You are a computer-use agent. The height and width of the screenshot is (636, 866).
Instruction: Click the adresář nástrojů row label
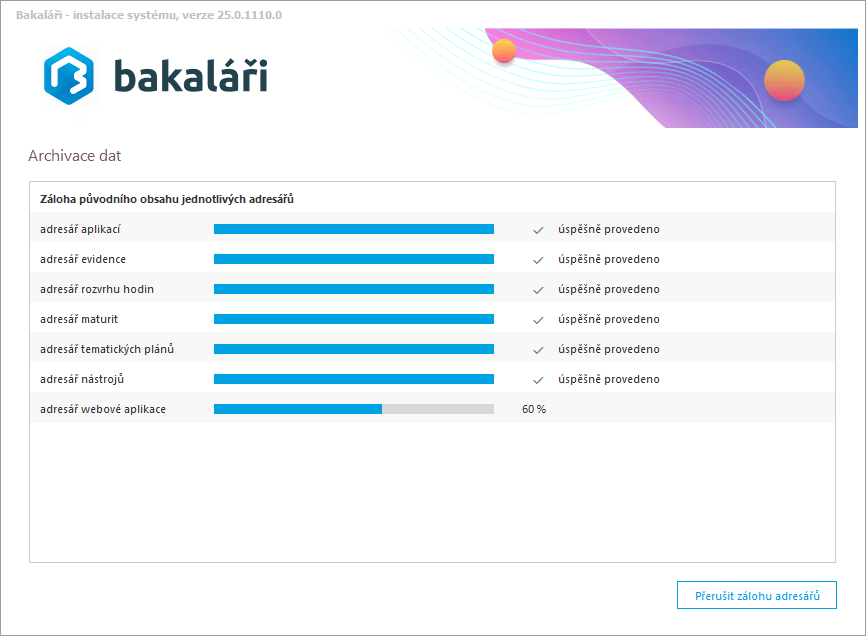pos(82,380)
